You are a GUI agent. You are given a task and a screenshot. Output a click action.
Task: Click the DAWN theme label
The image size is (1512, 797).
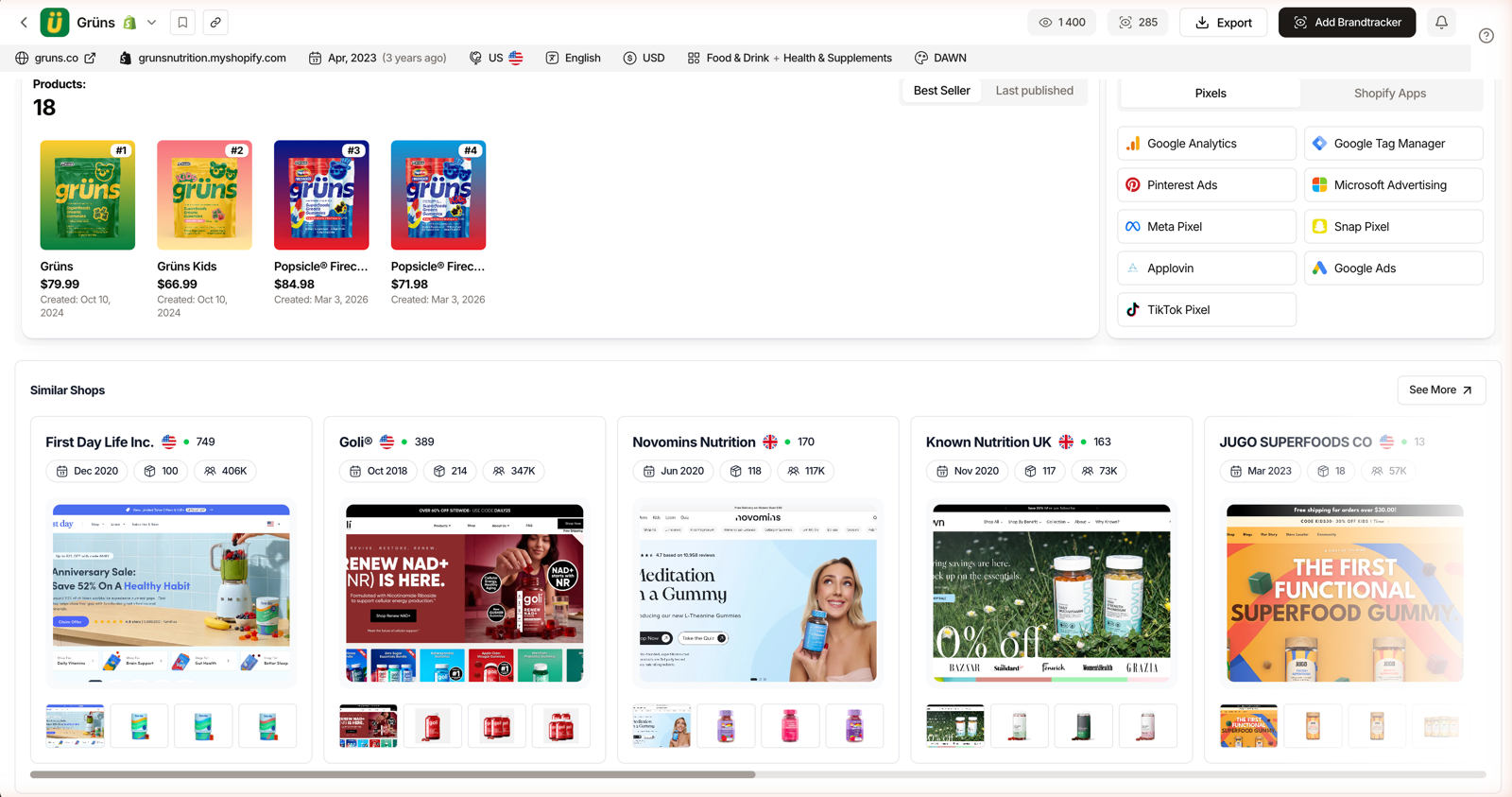tap(950, 58)
